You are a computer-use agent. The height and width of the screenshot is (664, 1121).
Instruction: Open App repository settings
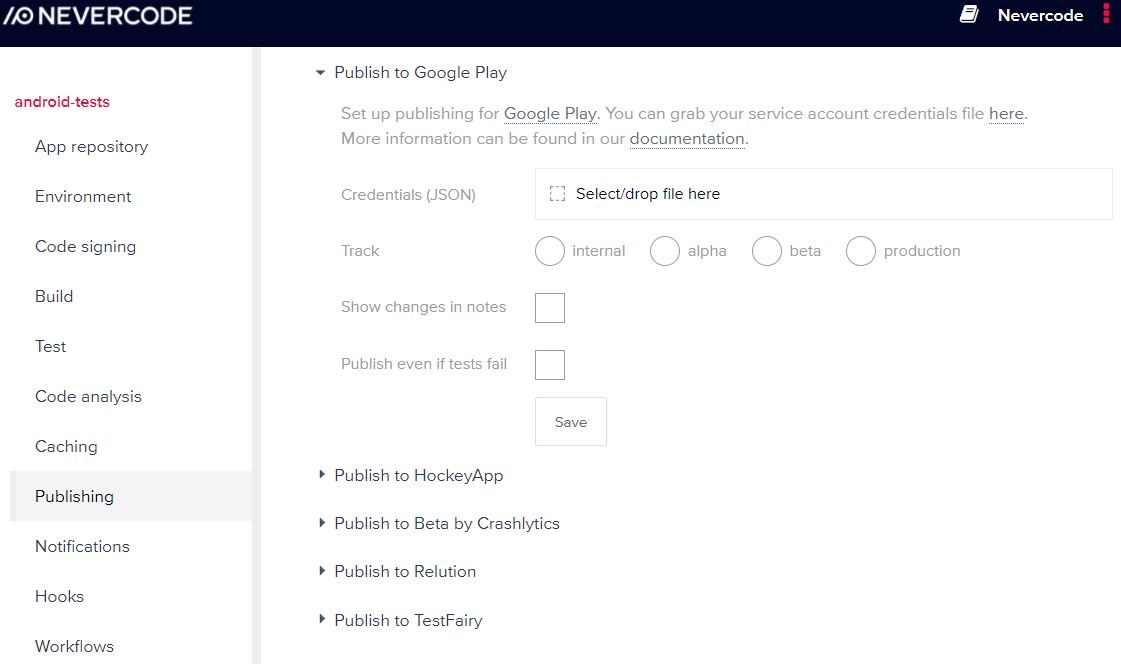click(x=92, y=147)
